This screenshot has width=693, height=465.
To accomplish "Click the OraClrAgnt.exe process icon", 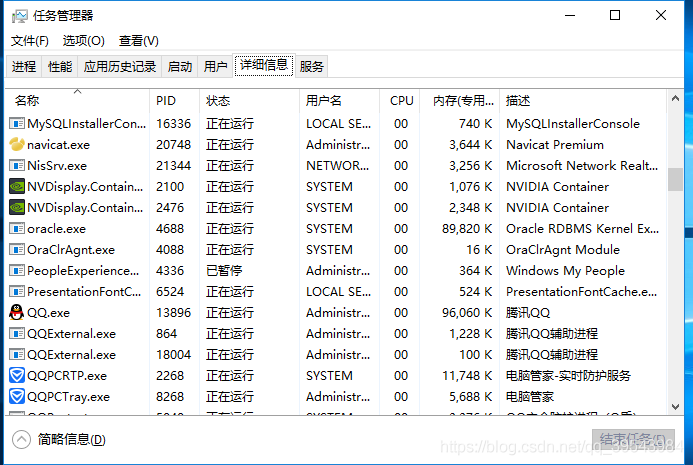I will click(x=17, y=249).
